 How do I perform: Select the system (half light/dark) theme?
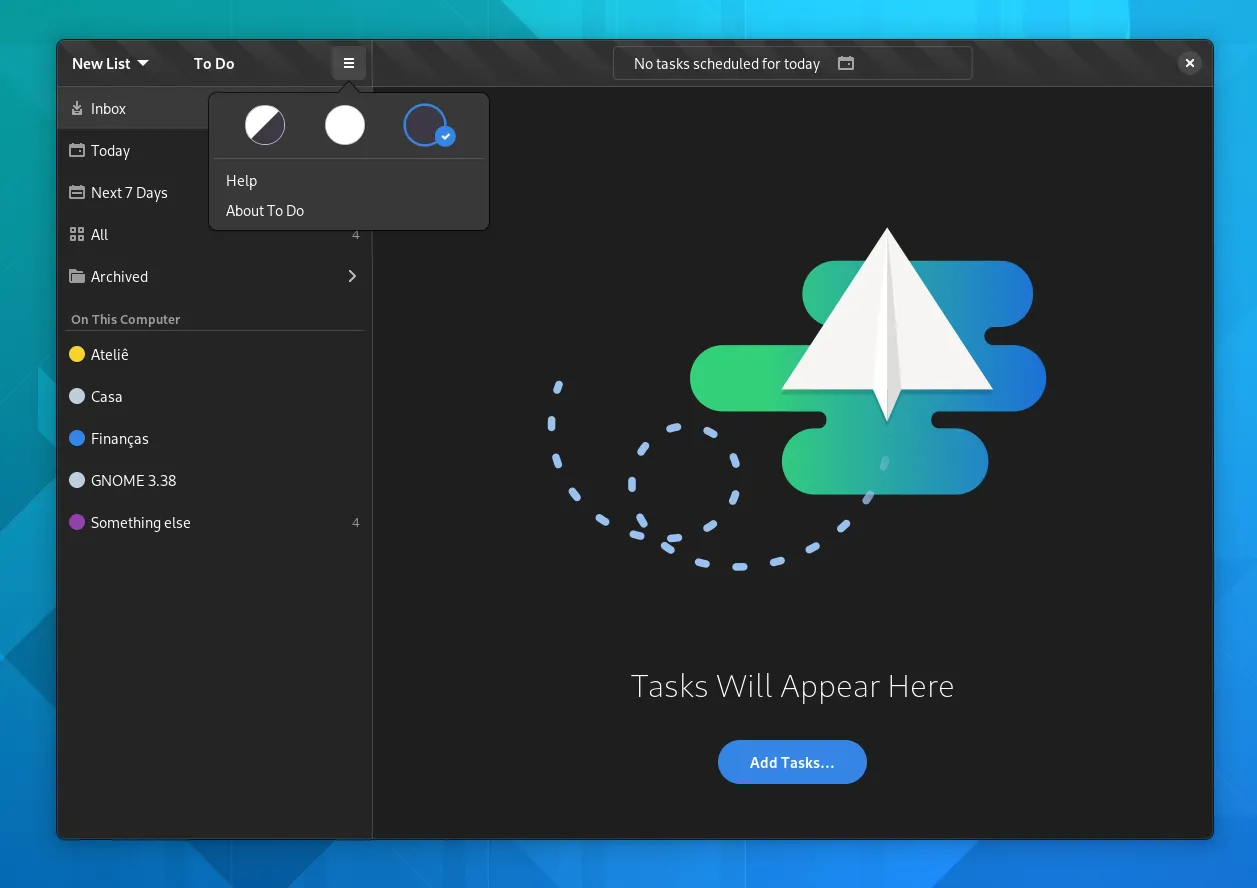point(265,126)
